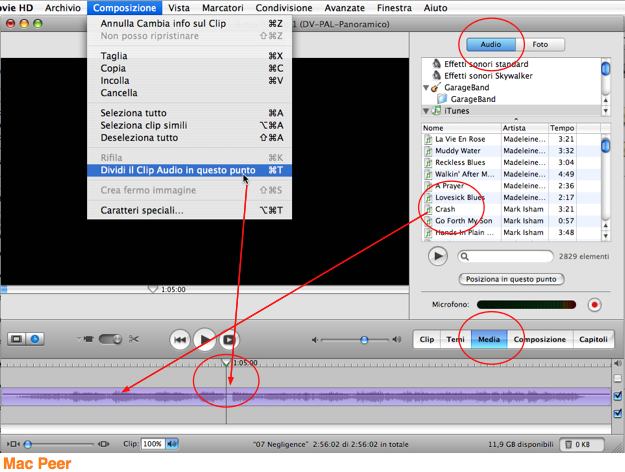Click the scrubber playhead under preview

point(153,289)
